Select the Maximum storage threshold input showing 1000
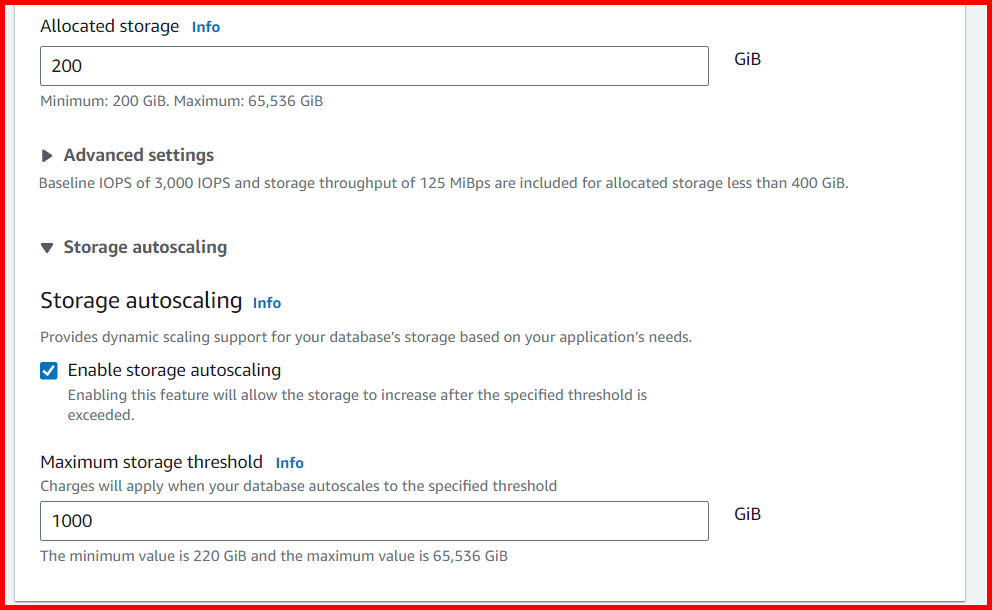 point(374,520)
